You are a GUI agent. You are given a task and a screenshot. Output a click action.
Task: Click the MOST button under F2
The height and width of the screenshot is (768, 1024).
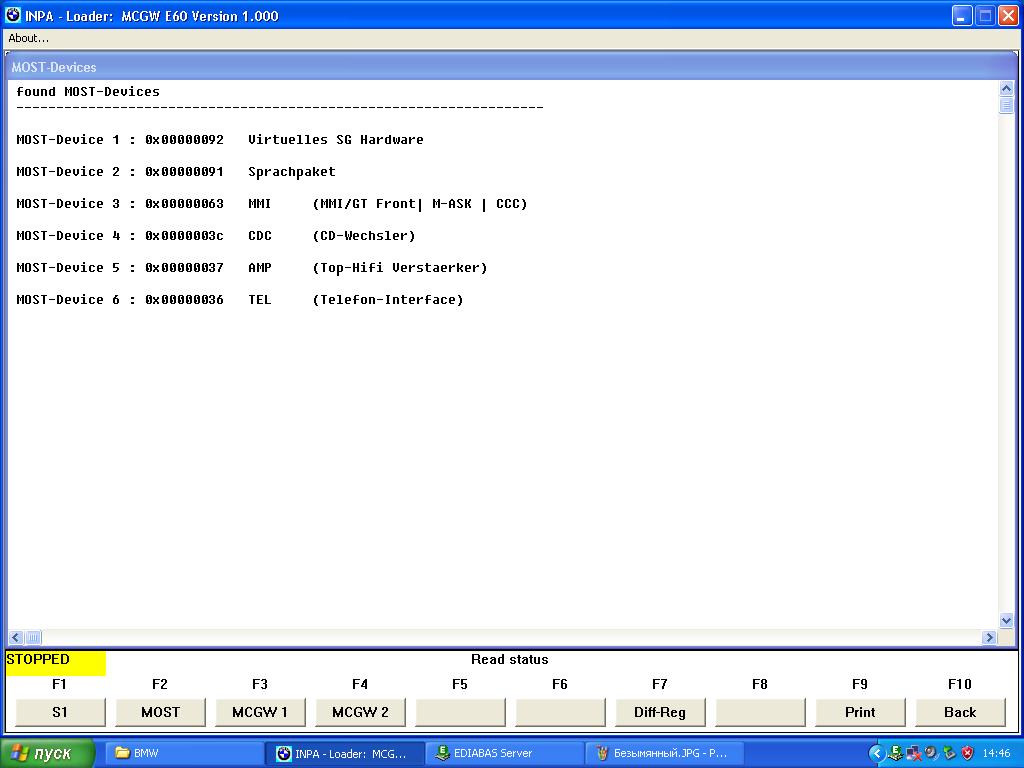(x=160, y=712)
